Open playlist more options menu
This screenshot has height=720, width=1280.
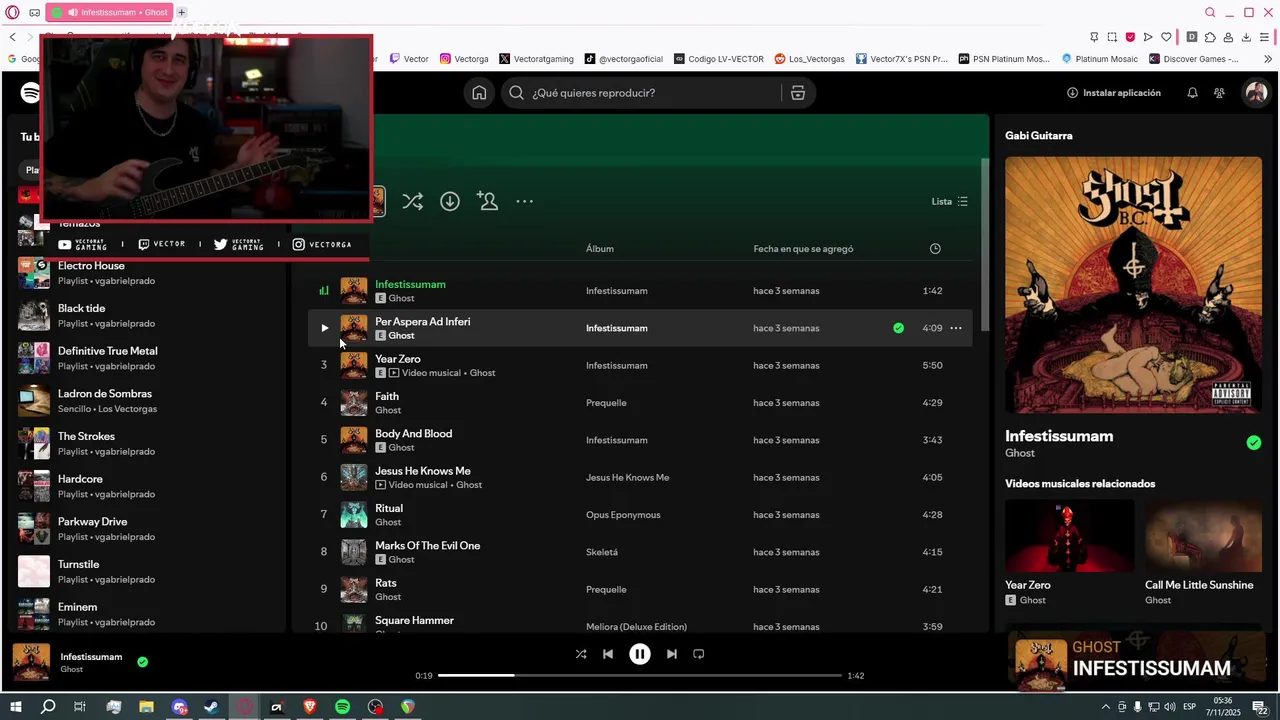coord(524,201)
